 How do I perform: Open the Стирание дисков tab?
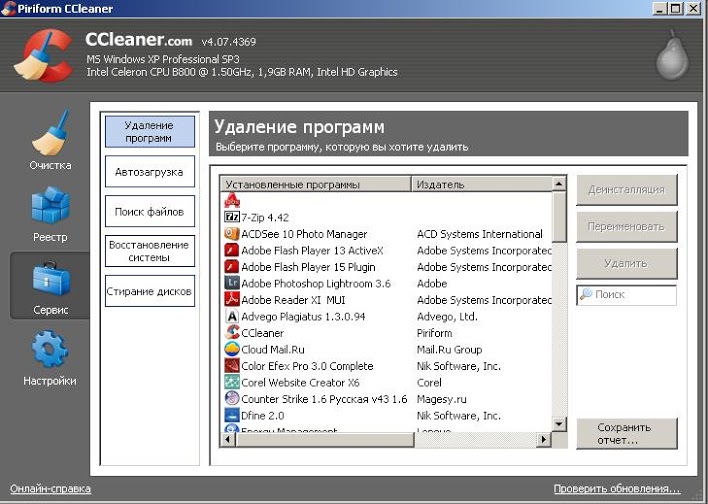(150, 291)
